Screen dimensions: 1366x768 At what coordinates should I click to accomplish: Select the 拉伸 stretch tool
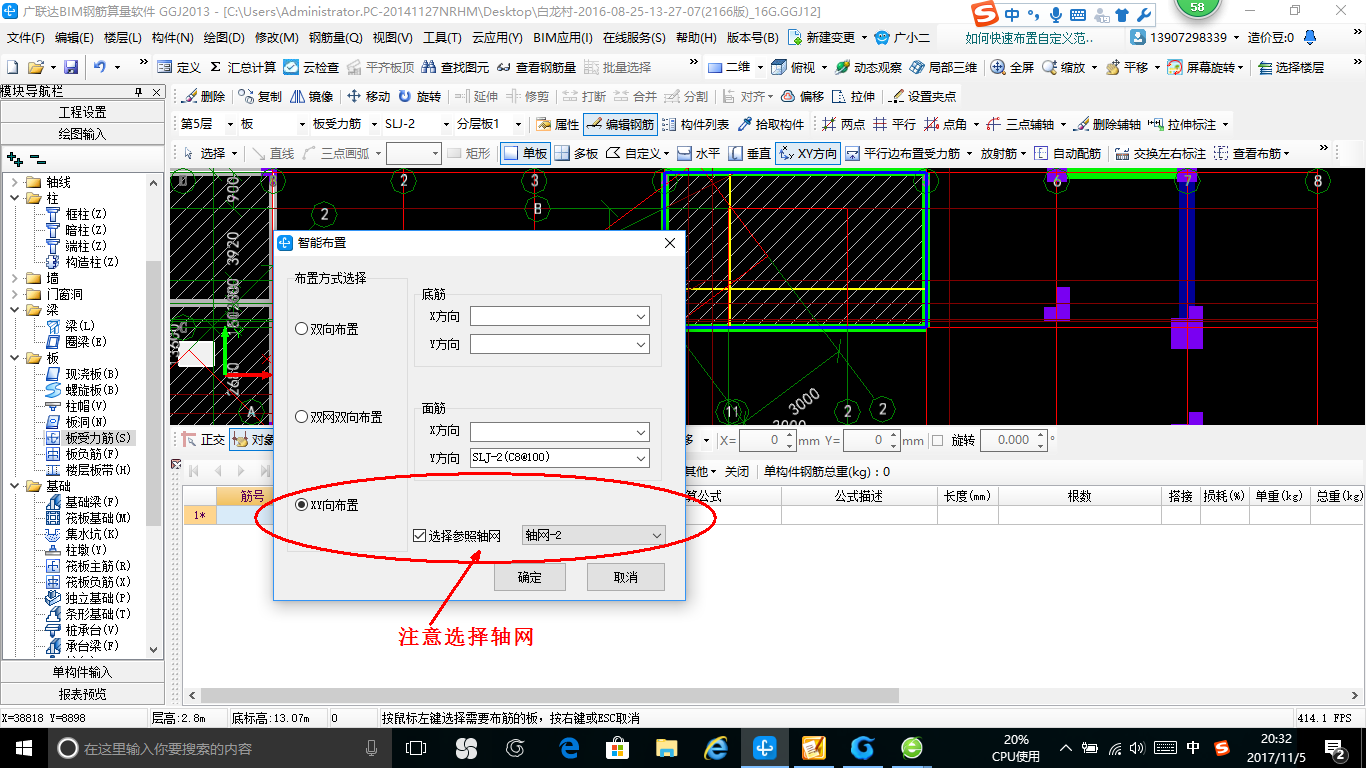[x=853, y=96]
